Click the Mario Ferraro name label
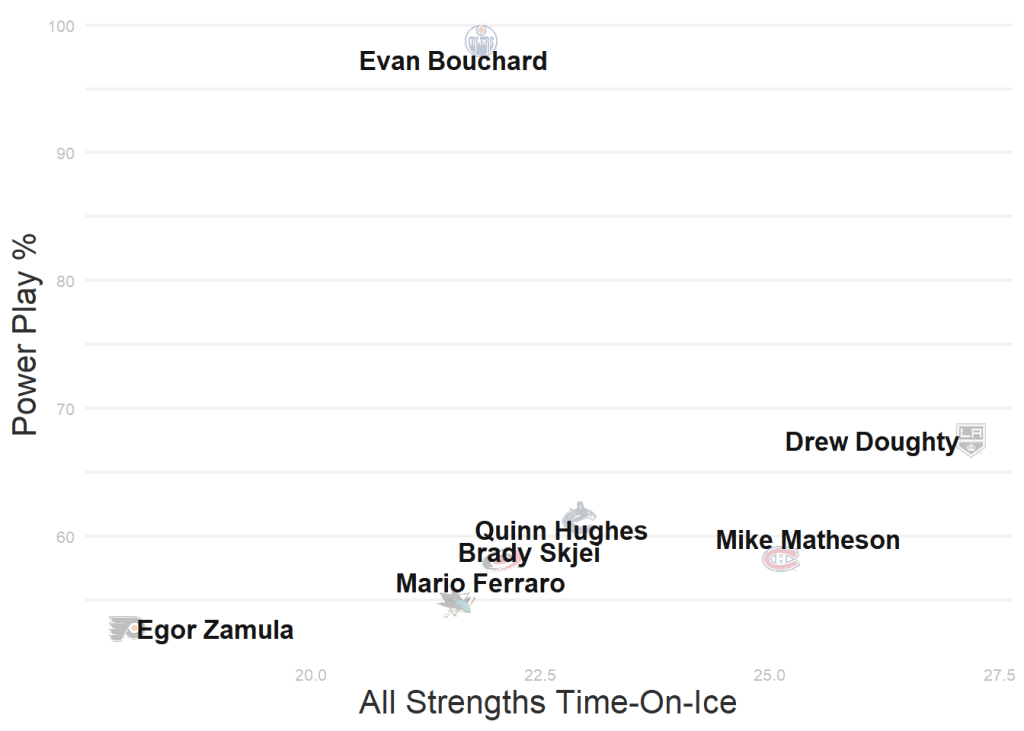Viewport: 1024px width, 731px height. coord(480,583)
